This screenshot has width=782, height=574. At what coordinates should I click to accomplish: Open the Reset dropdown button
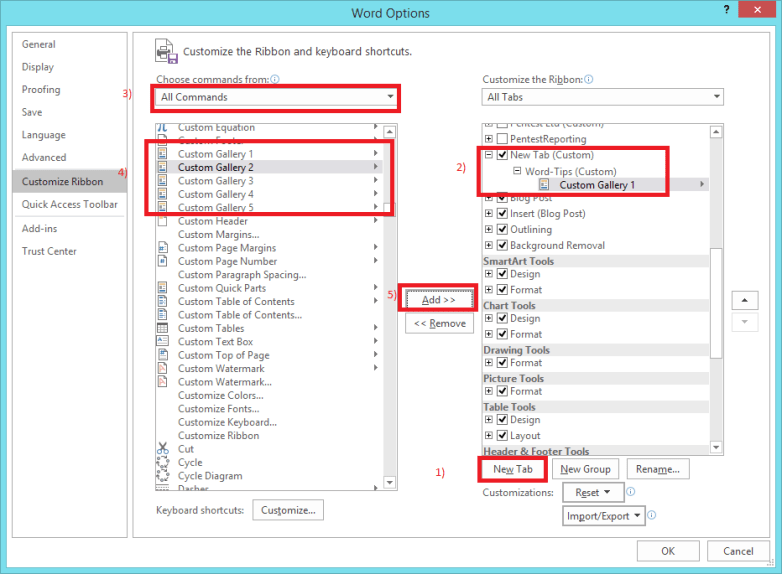[x=593, y=493]
